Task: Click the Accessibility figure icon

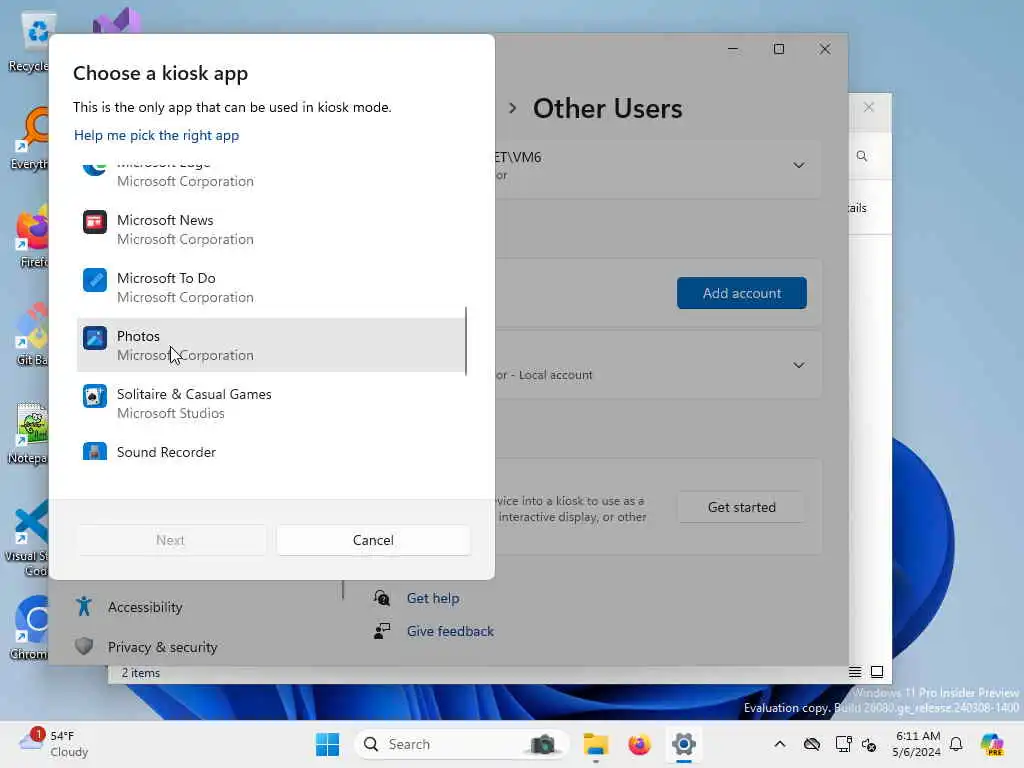Action: coord(84,607)
